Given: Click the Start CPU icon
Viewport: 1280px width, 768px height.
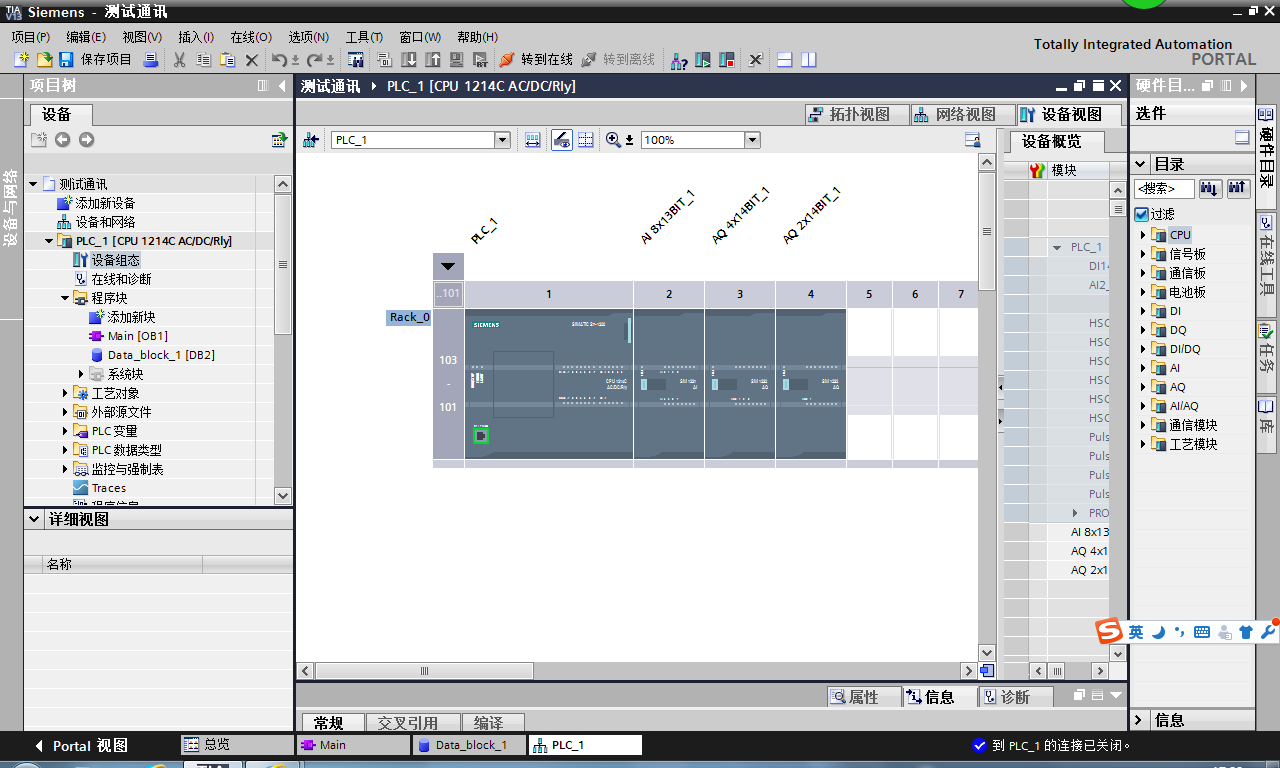Looking at the screenshot, I should [x=703, y=60].
